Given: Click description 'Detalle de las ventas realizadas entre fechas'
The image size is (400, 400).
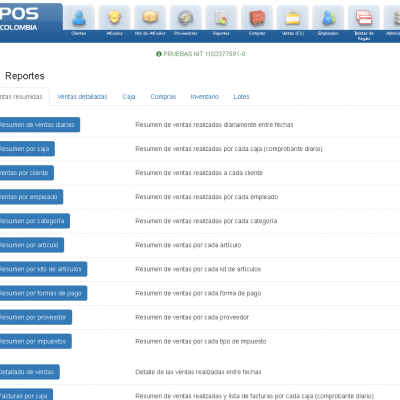Looking at the screenshot, I should 198,372.
